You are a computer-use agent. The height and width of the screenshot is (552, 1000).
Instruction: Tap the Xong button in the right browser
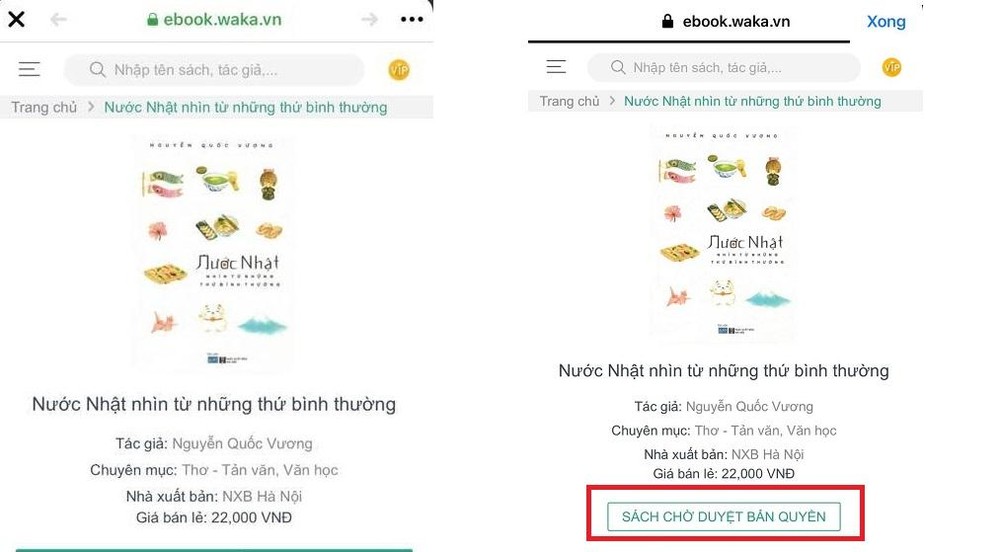click(886, 21)
